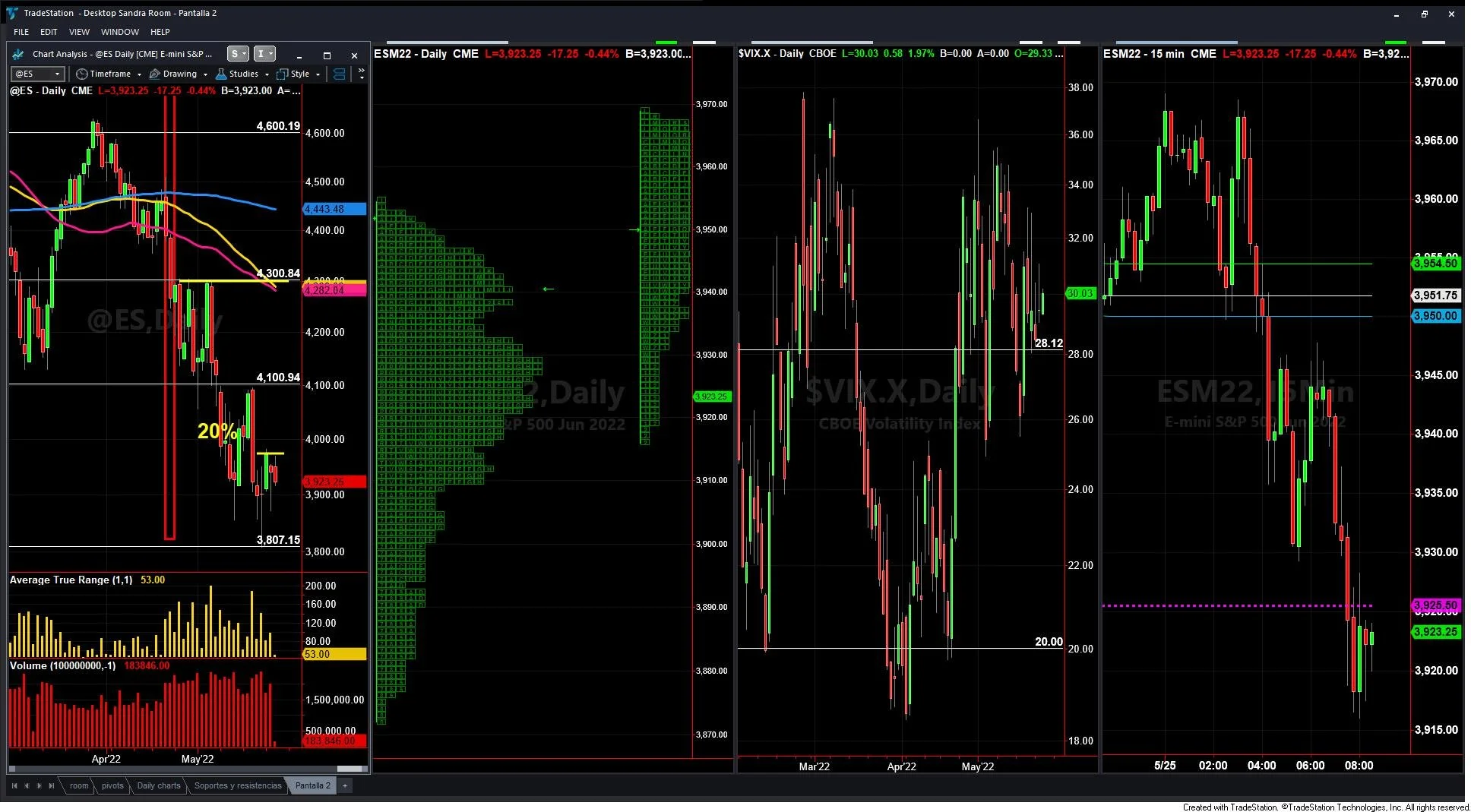Go to the previous workspace tab

27,785
